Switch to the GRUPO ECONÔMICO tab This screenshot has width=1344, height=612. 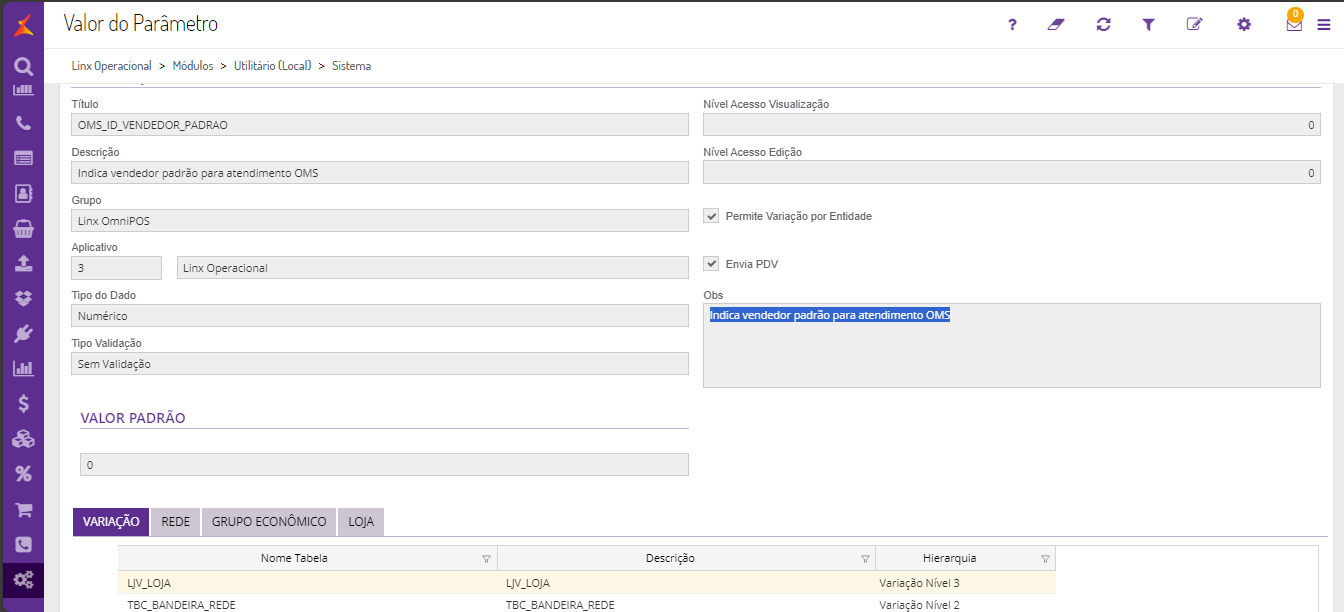click(x=269, y=522)
